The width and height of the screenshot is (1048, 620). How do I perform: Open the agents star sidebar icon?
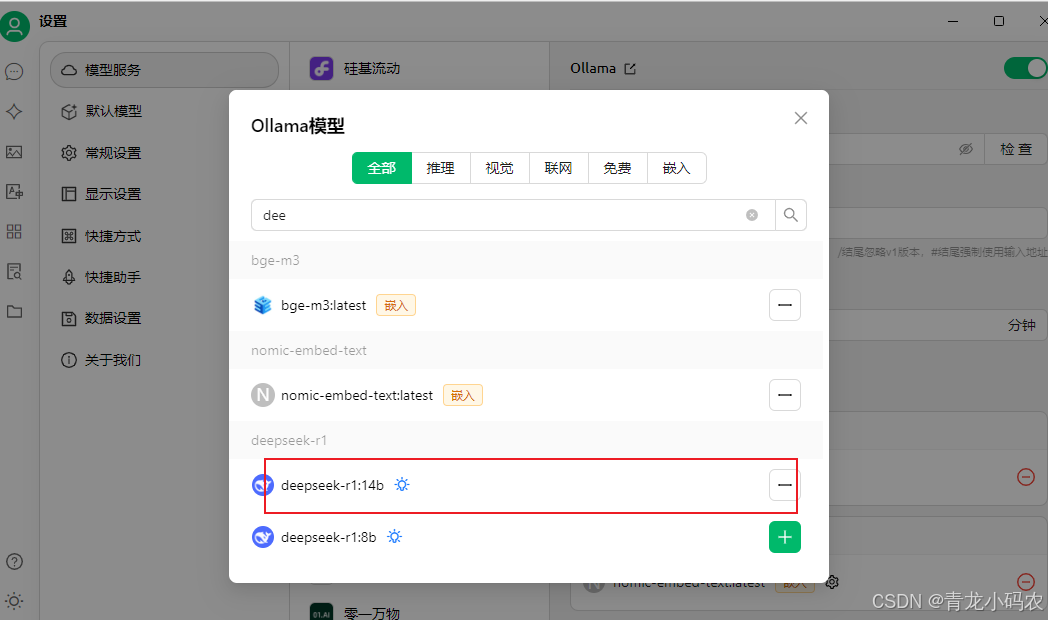14,112
